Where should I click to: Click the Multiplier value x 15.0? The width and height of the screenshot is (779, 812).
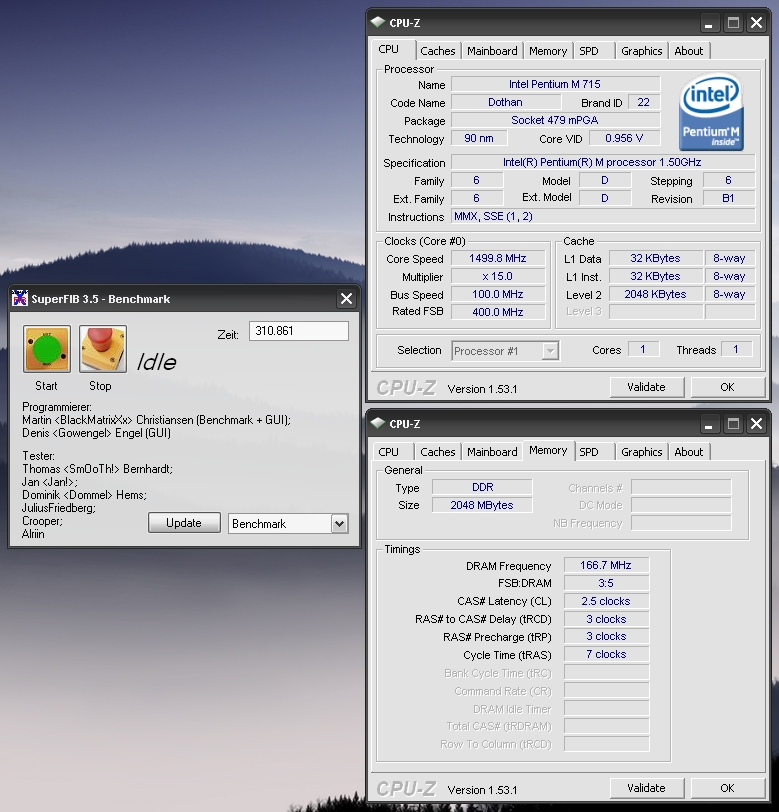tap(498, 276)
